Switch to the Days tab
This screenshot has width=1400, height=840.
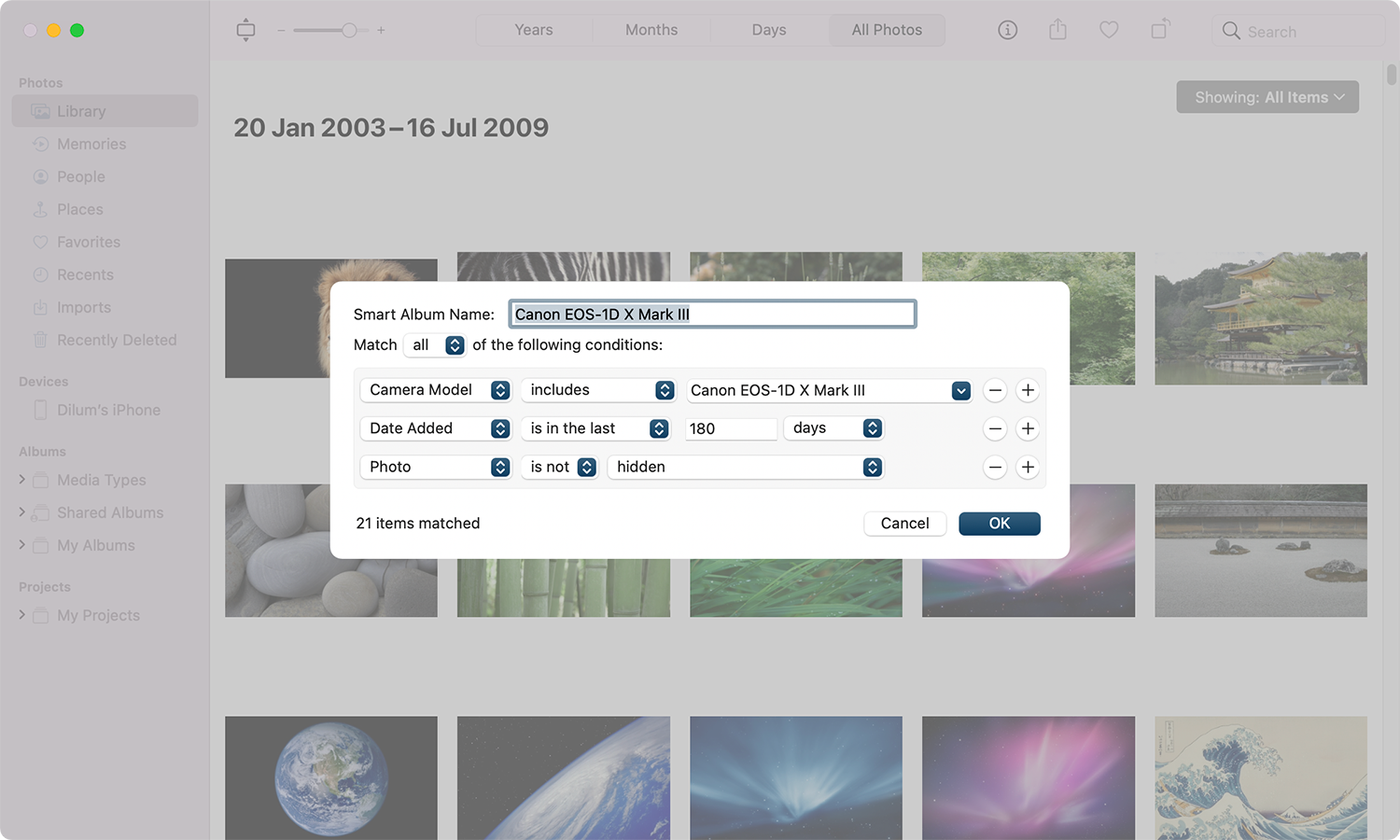pos(769,30)
